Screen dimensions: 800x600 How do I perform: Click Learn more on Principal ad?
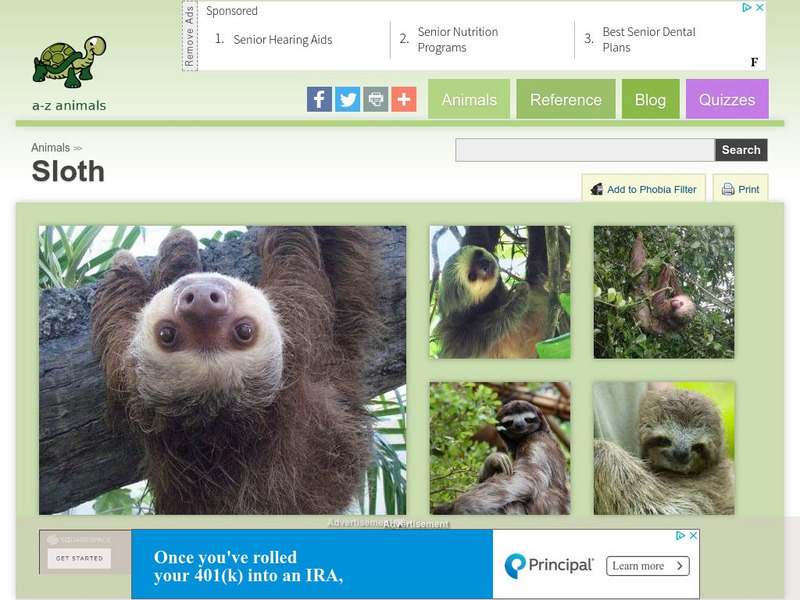tap(647, 566)
